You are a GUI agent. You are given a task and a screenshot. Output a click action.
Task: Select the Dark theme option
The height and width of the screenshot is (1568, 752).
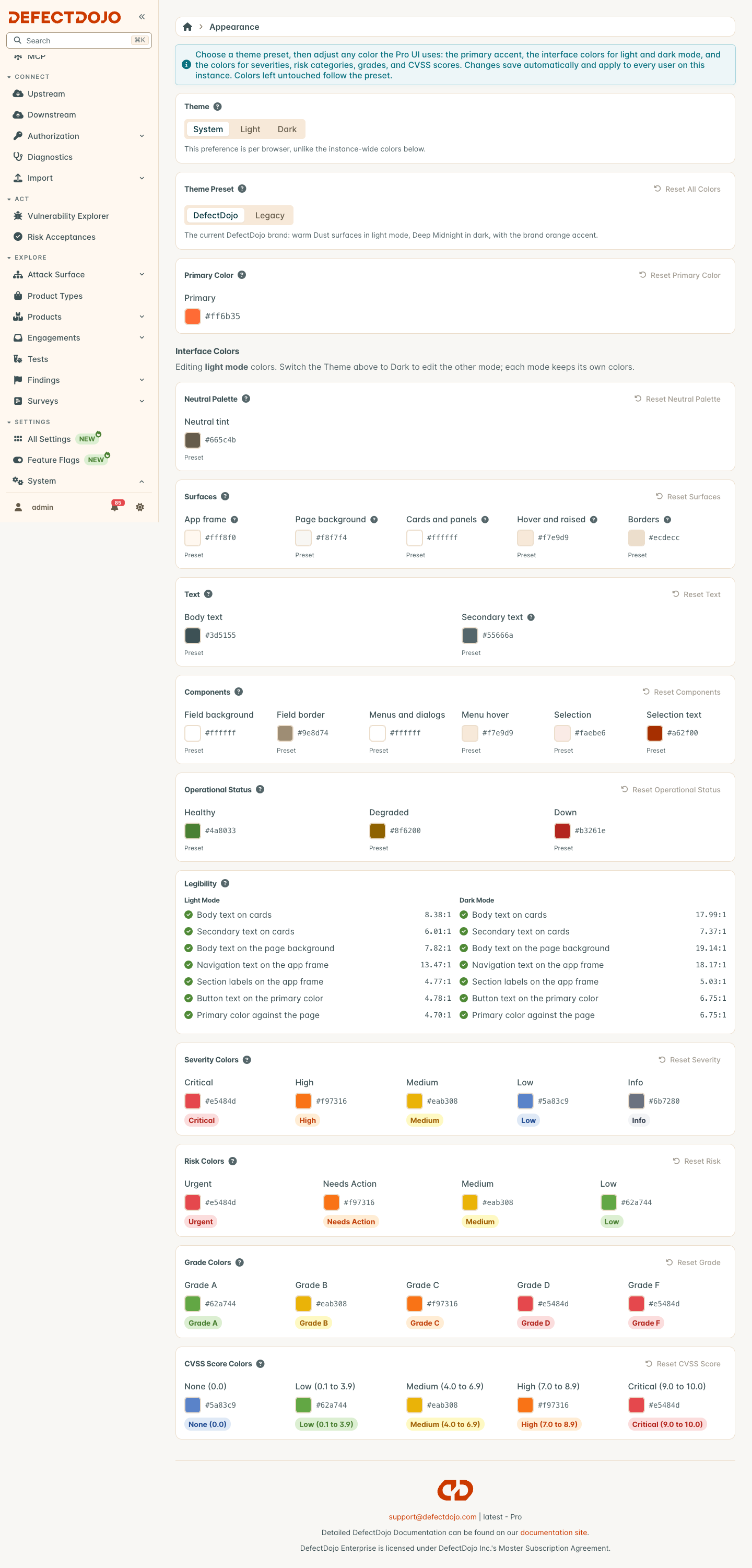(x=287, y=129)
